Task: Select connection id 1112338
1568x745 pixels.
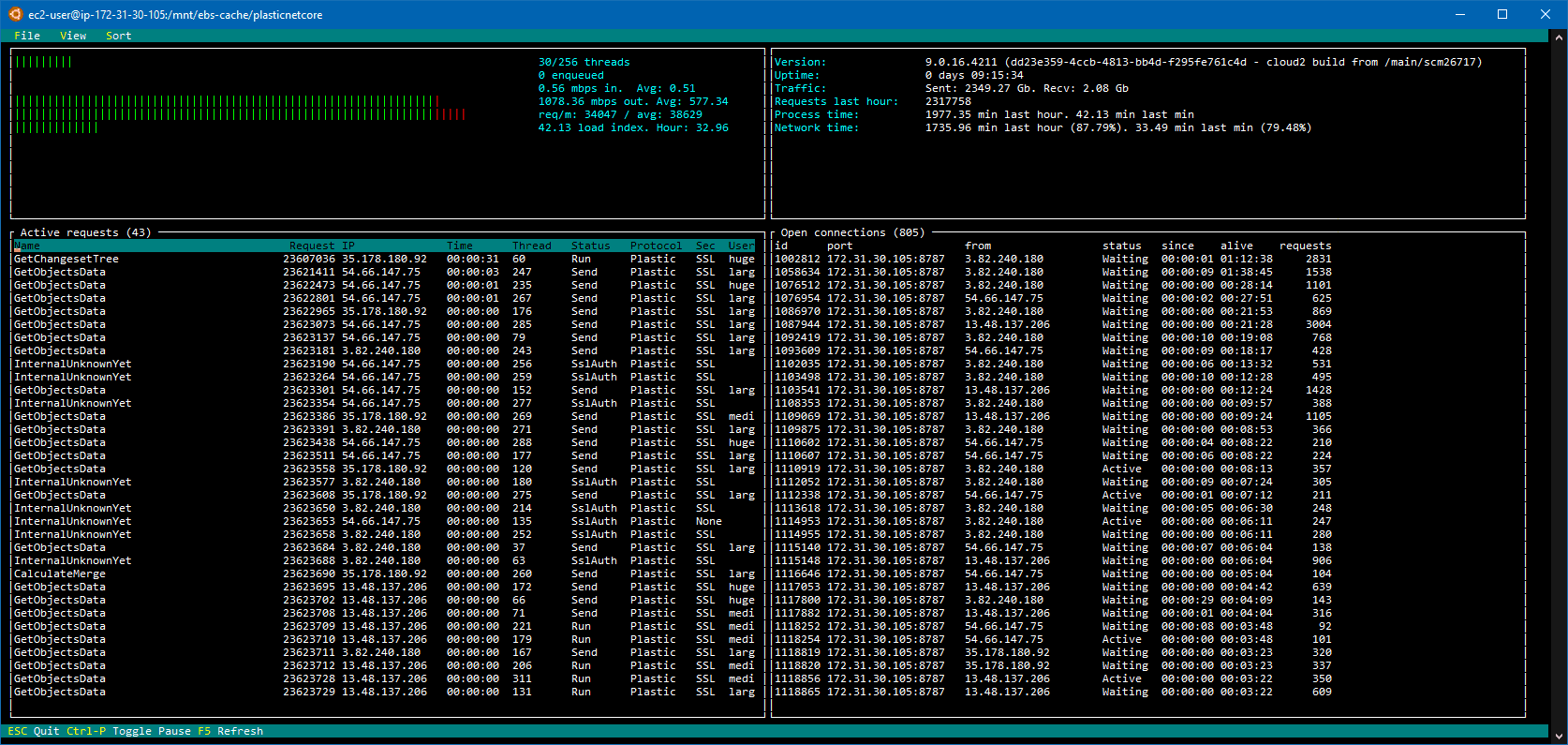Action: coord(1053,495)
